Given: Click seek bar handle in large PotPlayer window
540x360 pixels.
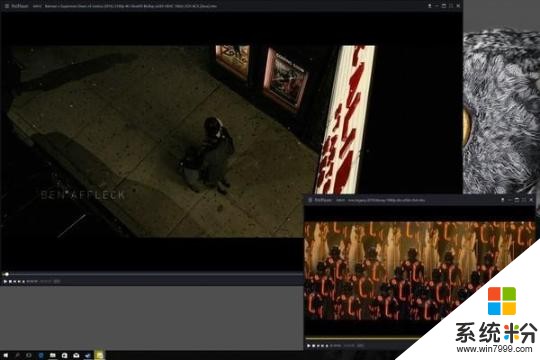Looking at the screenshot, I should [6, 274].
